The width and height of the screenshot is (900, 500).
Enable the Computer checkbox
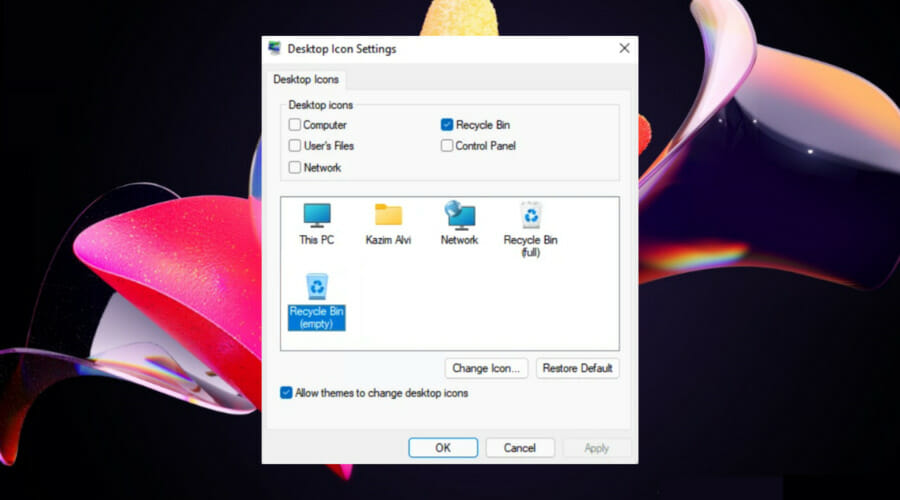pos(294,125)
